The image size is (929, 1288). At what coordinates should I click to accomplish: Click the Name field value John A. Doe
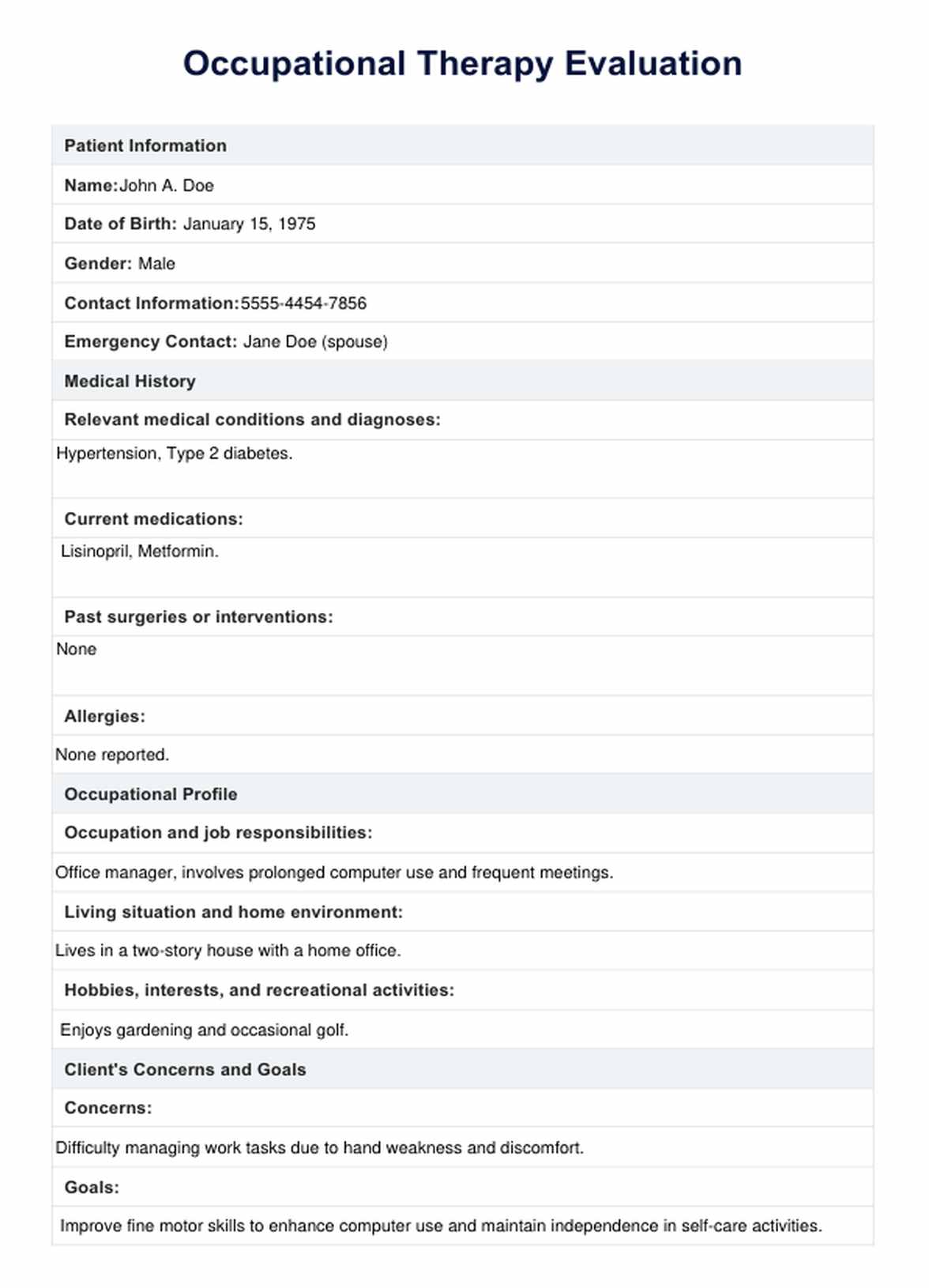click(x=166, y=186)
